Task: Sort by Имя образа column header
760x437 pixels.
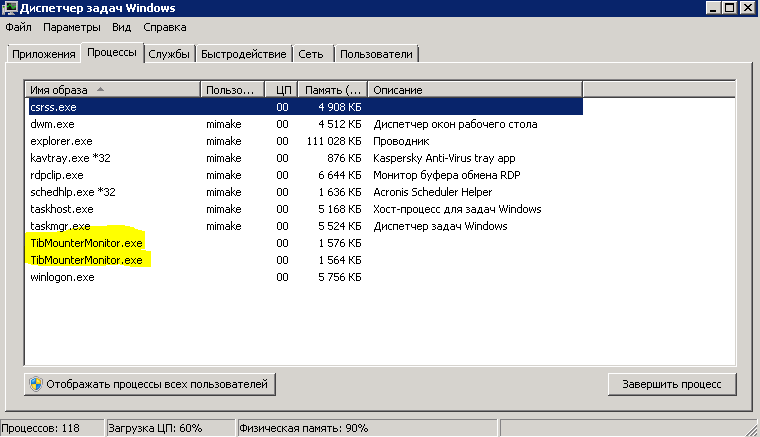Action: pyautogui.click(x=112, y=90)
